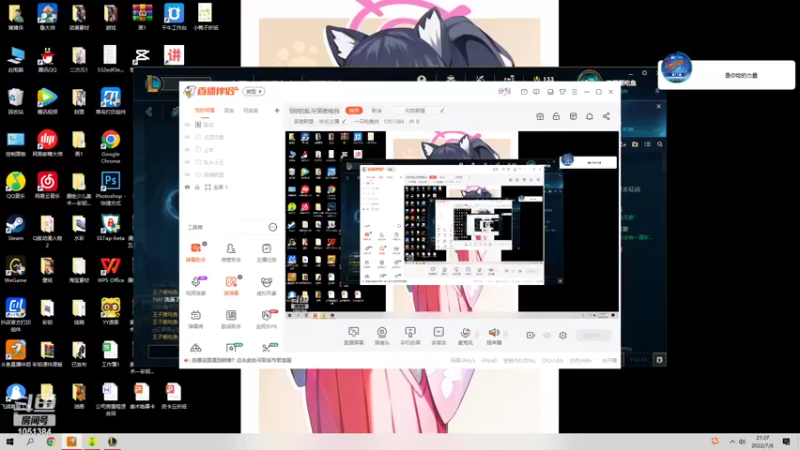Viewport: 800px width, 450px height.
Task: Open the 全民乐PK tool
Action: tap(266, 319)
